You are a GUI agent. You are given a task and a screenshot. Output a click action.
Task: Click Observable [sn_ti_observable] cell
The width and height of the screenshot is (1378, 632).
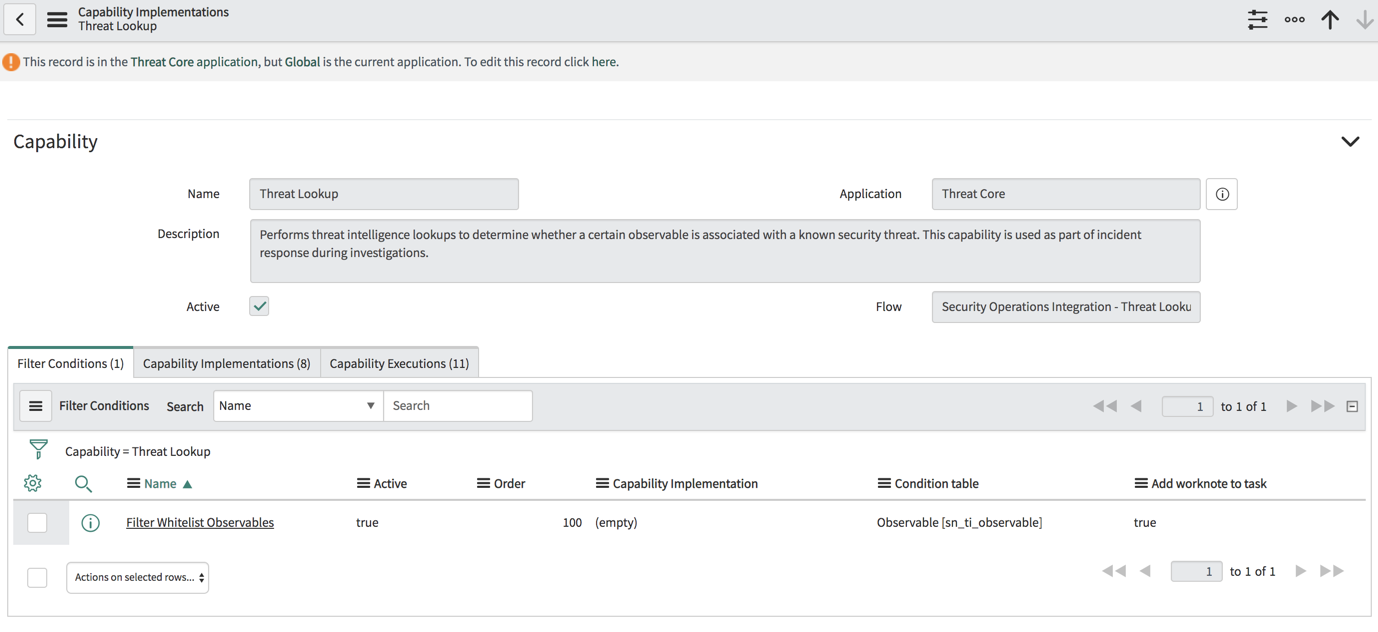[959, 523]
